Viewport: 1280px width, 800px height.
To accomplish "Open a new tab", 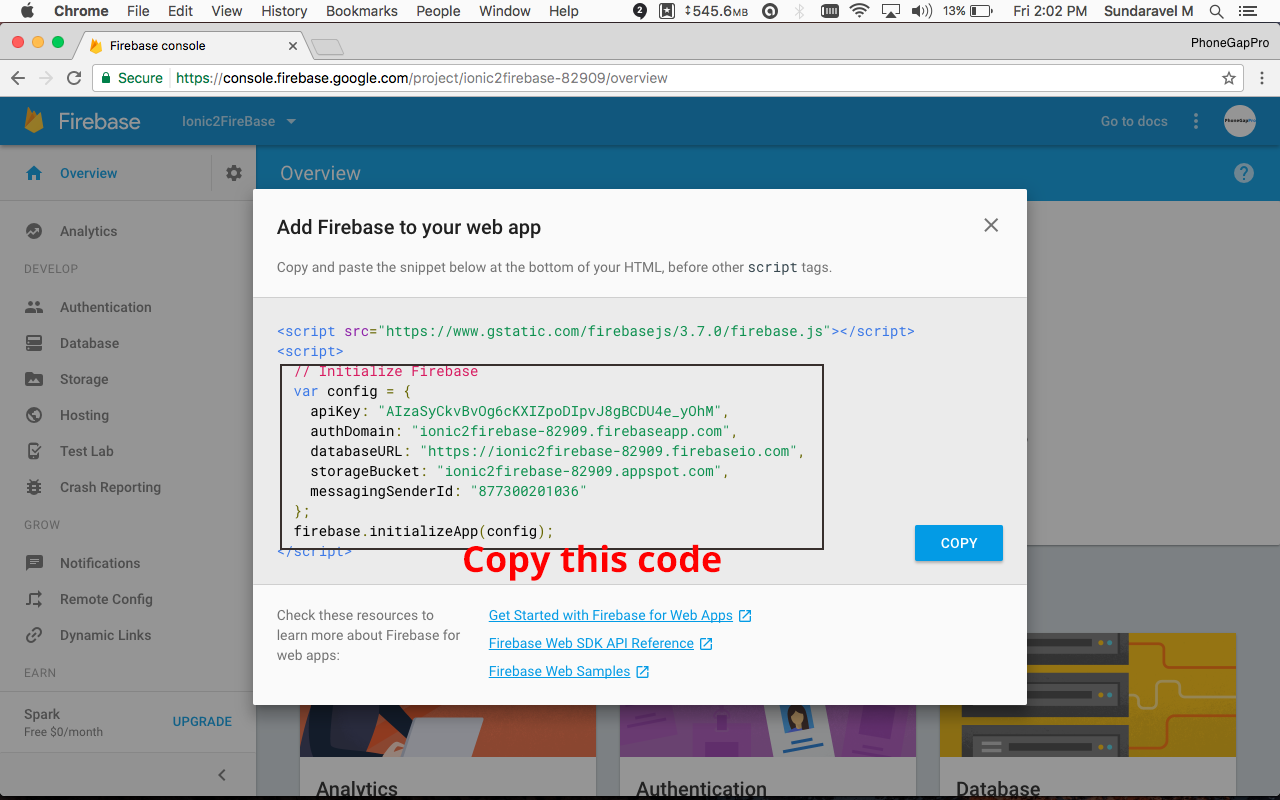I will (x=327, y=47).
